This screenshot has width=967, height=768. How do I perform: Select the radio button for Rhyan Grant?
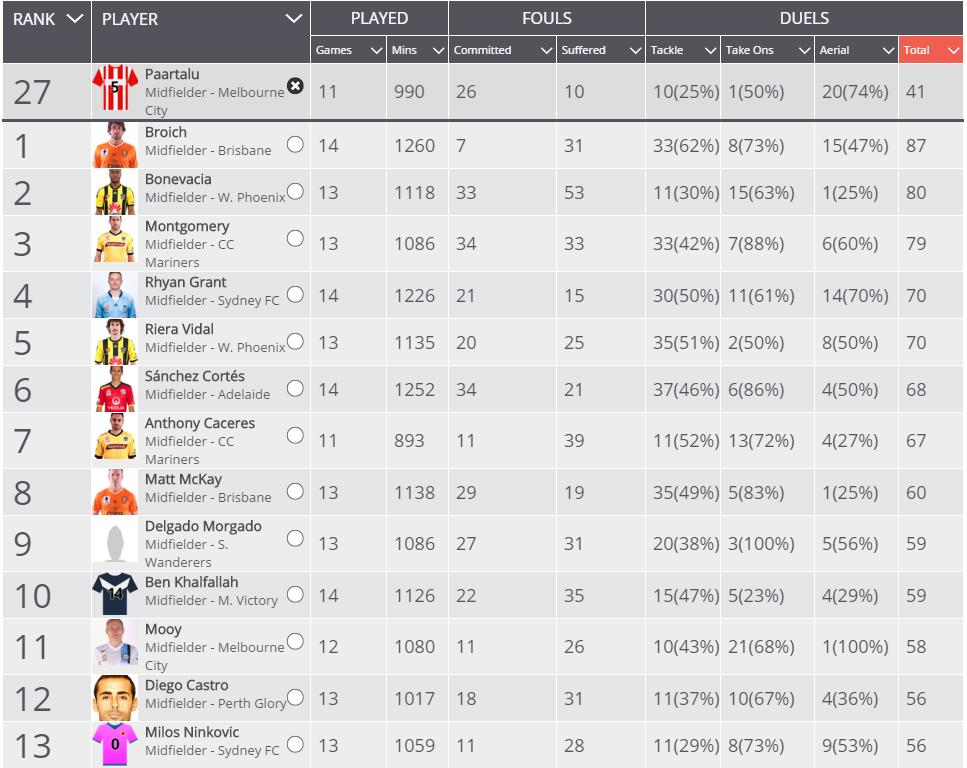coord(295,294)
